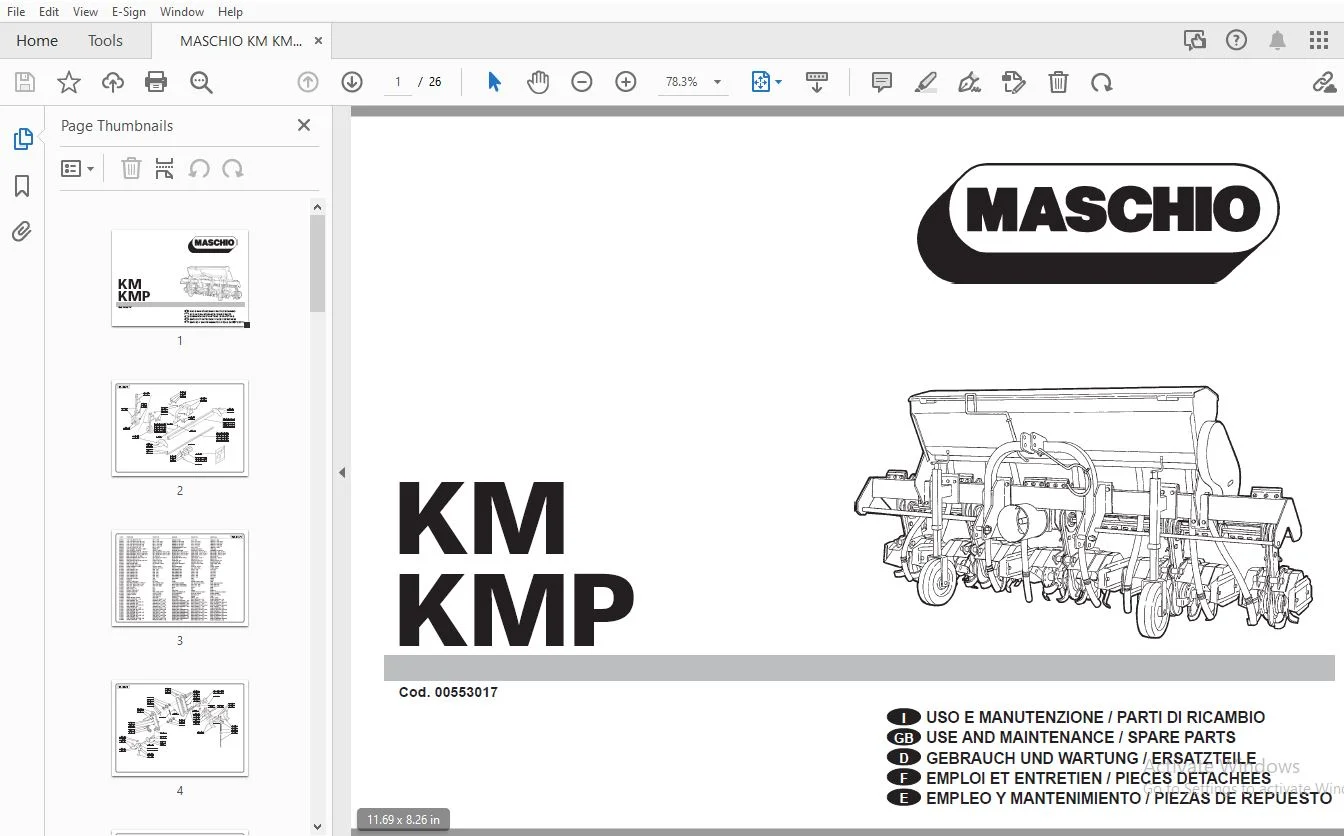Viewport: 1344px width, 836px height.
Task: Open the thumbnails options dropdown menu
Action: 78,169
